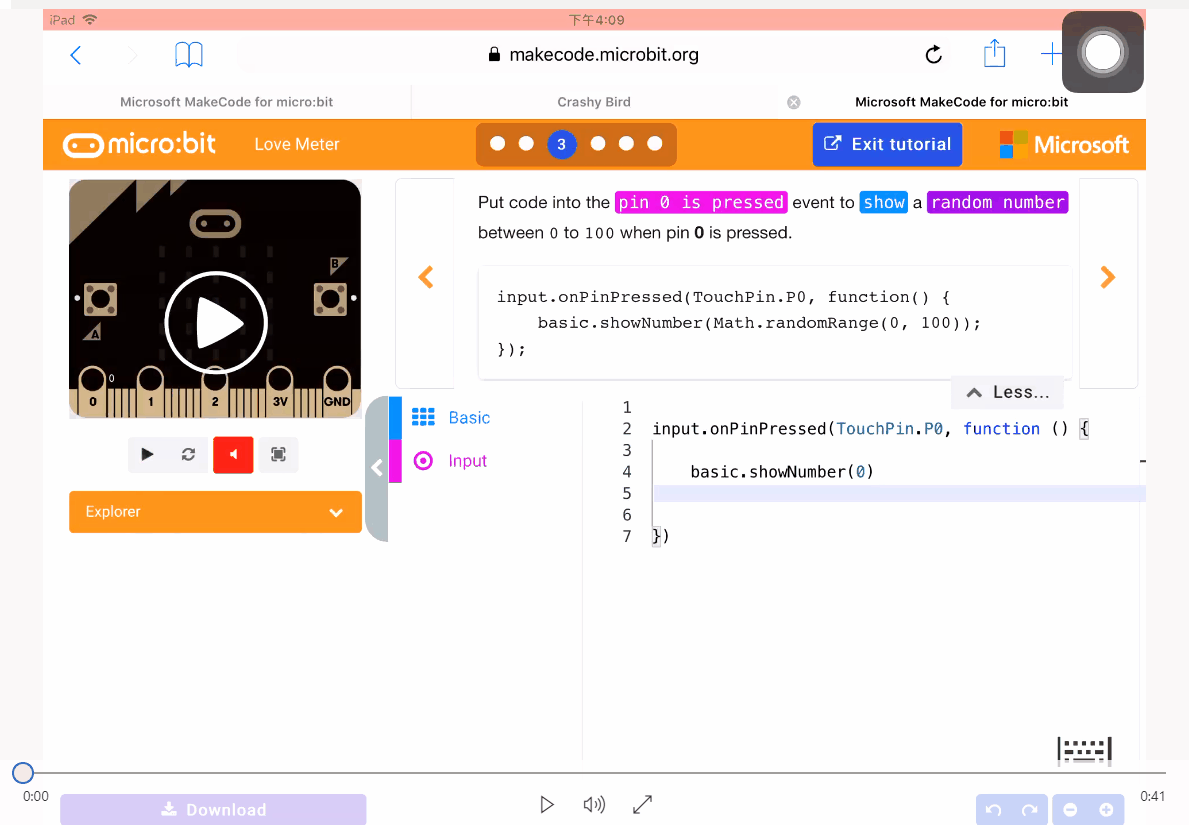1189x825 pixels.
Task: Restart the simulator
Action: point(188,454)
